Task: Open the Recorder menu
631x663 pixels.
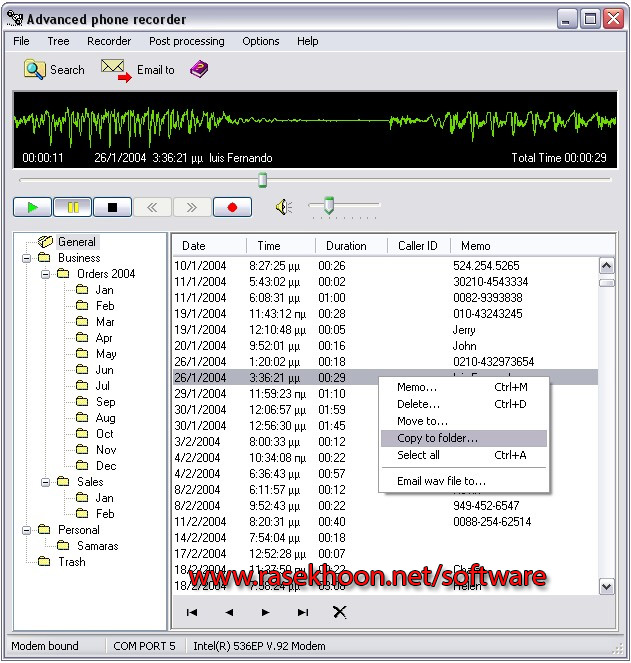Action: [x=109, y=41]
